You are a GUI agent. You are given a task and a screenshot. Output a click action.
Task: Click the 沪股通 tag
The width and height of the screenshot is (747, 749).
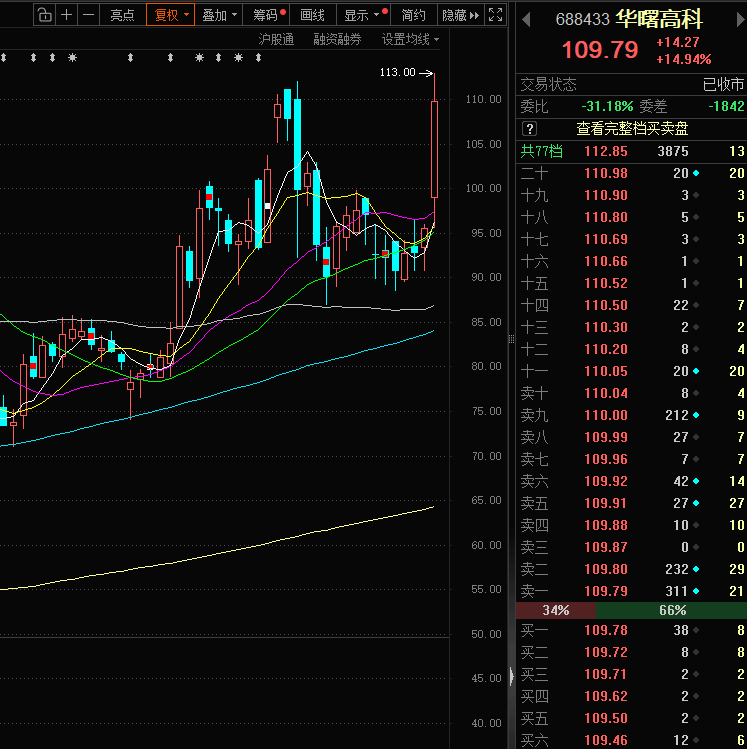[276, 39]
